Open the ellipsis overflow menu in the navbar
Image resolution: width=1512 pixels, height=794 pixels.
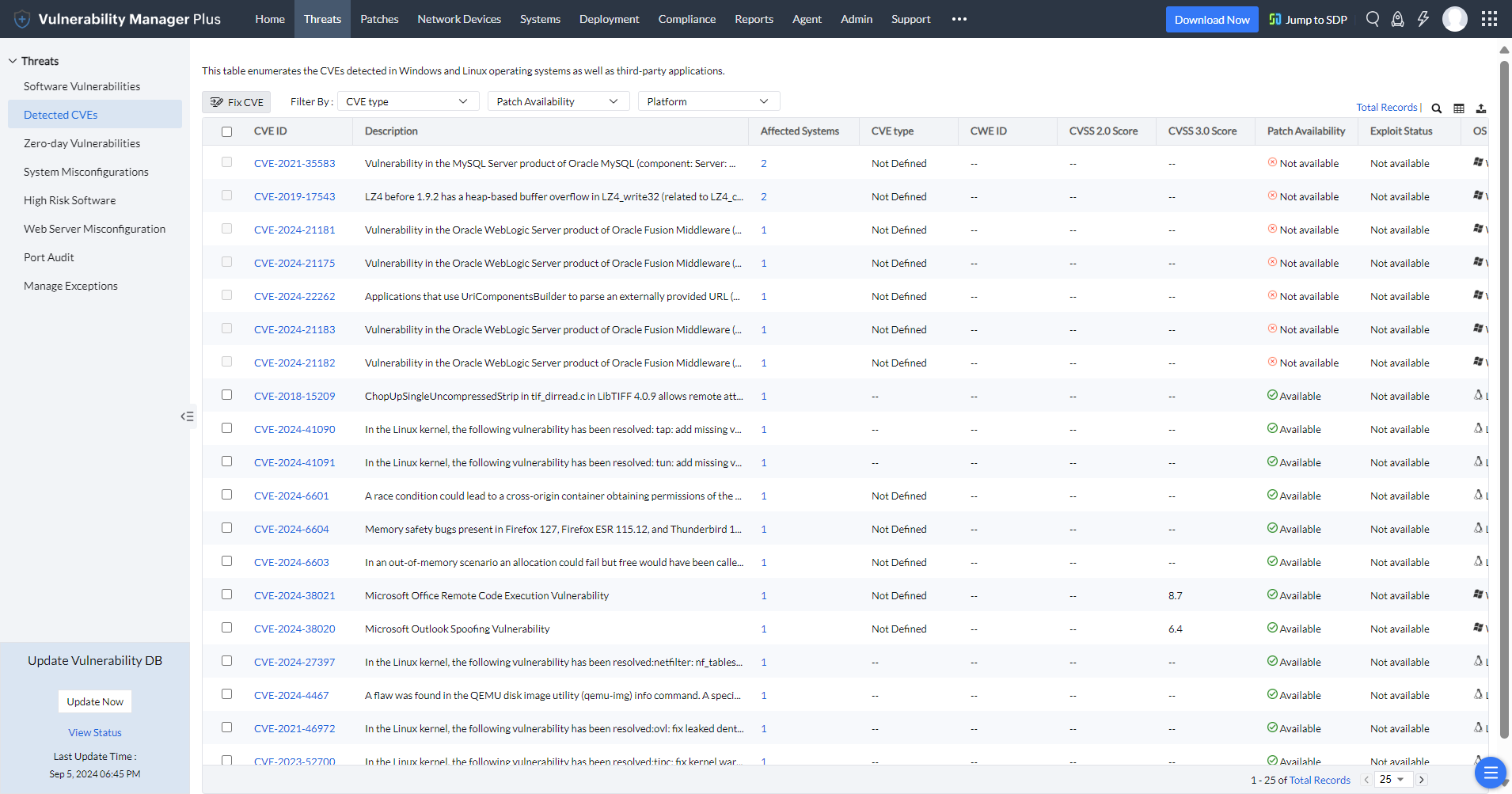pyautogui.click(x=959, y=18)
